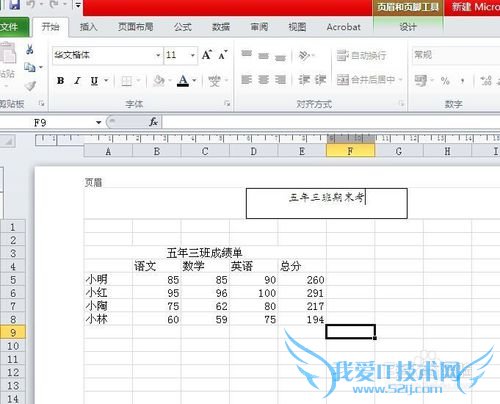The image size is (500, 404).
Task: Open 对齐方式 group dialog launcher
Action: point(401,104)
